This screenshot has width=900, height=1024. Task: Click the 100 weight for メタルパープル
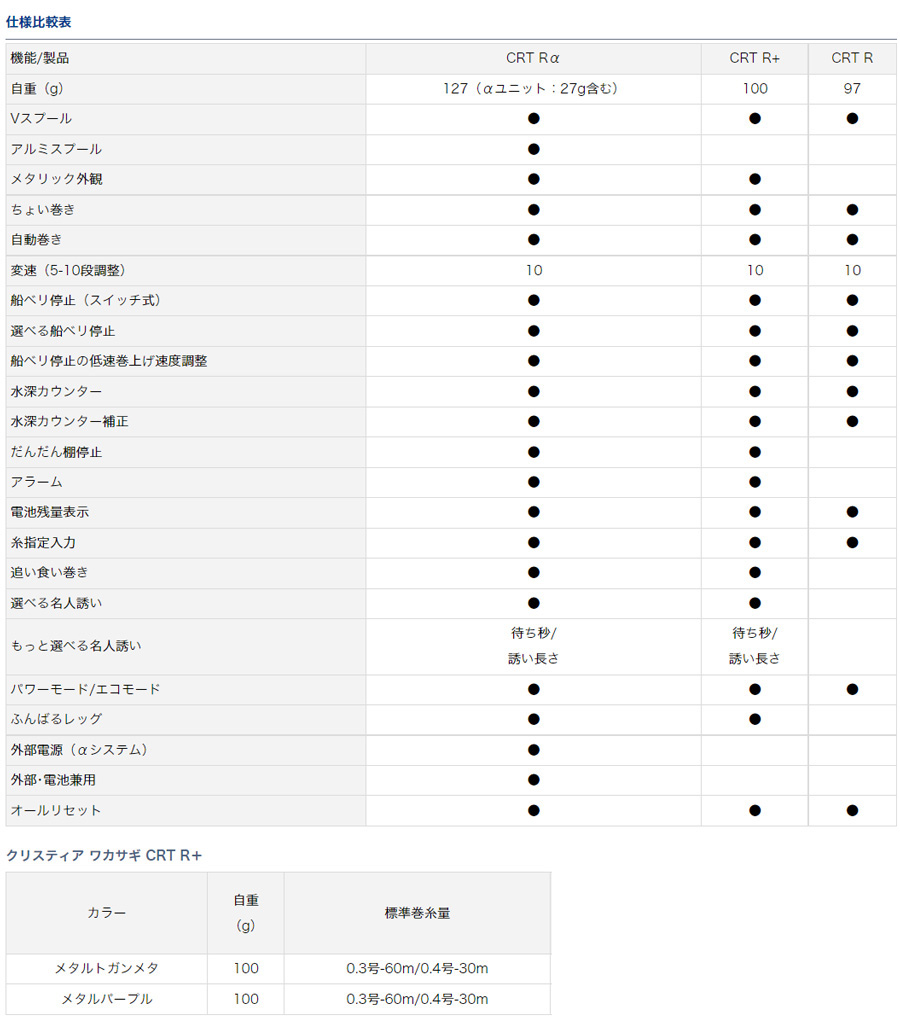coord(246,999)
